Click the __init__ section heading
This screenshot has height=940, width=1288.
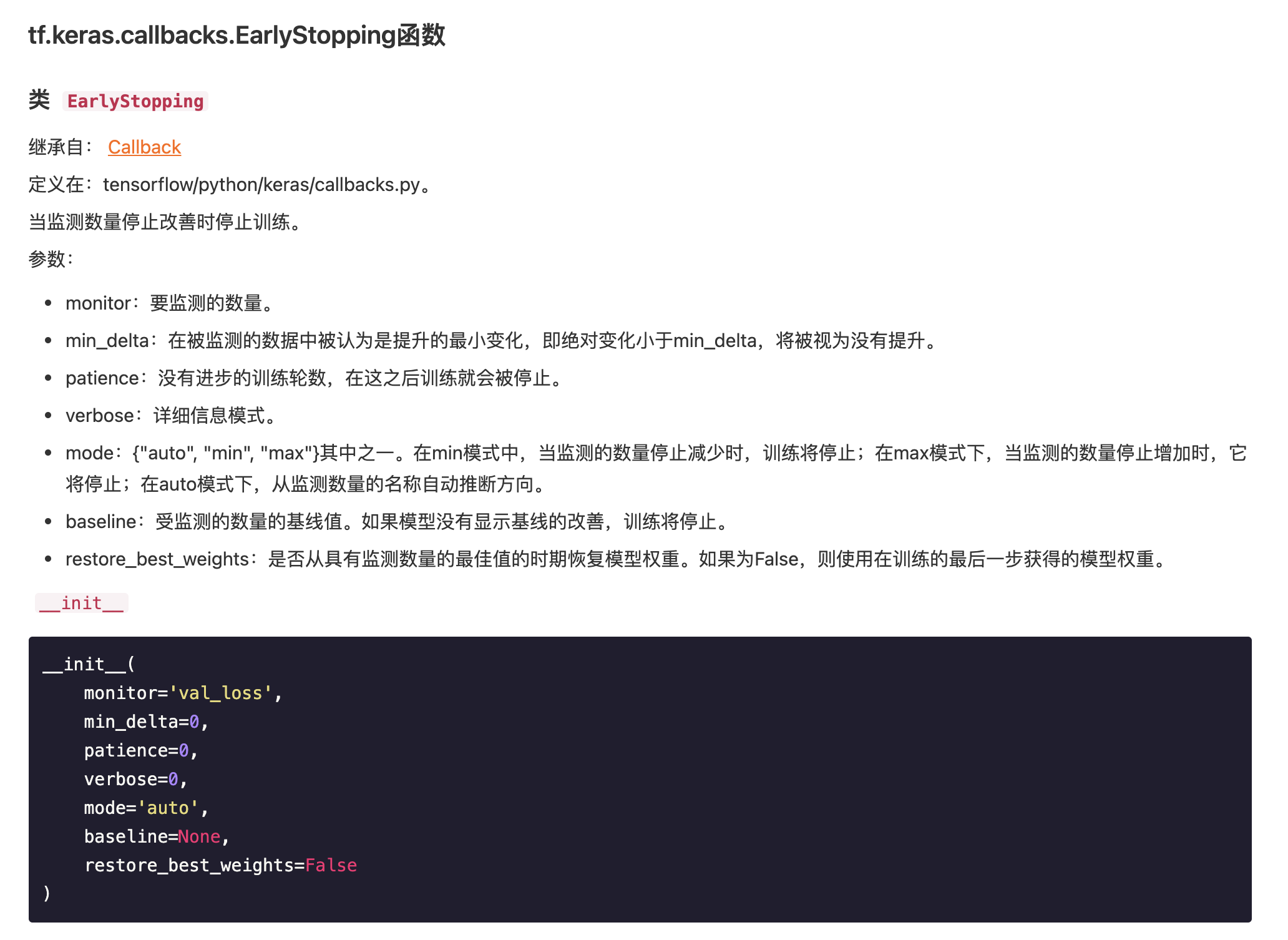pyautogui.click(x=82, y=603)
